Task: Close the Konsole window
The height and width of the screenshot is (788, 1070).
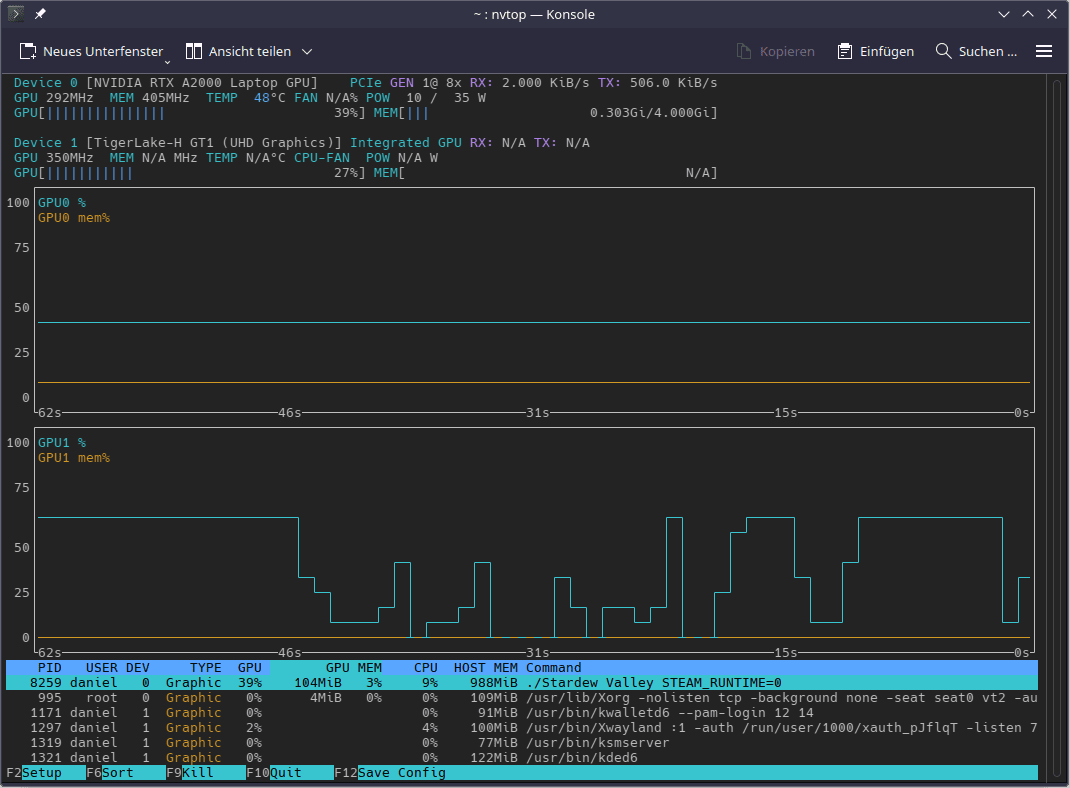Action: click(x=1052, y=14)
